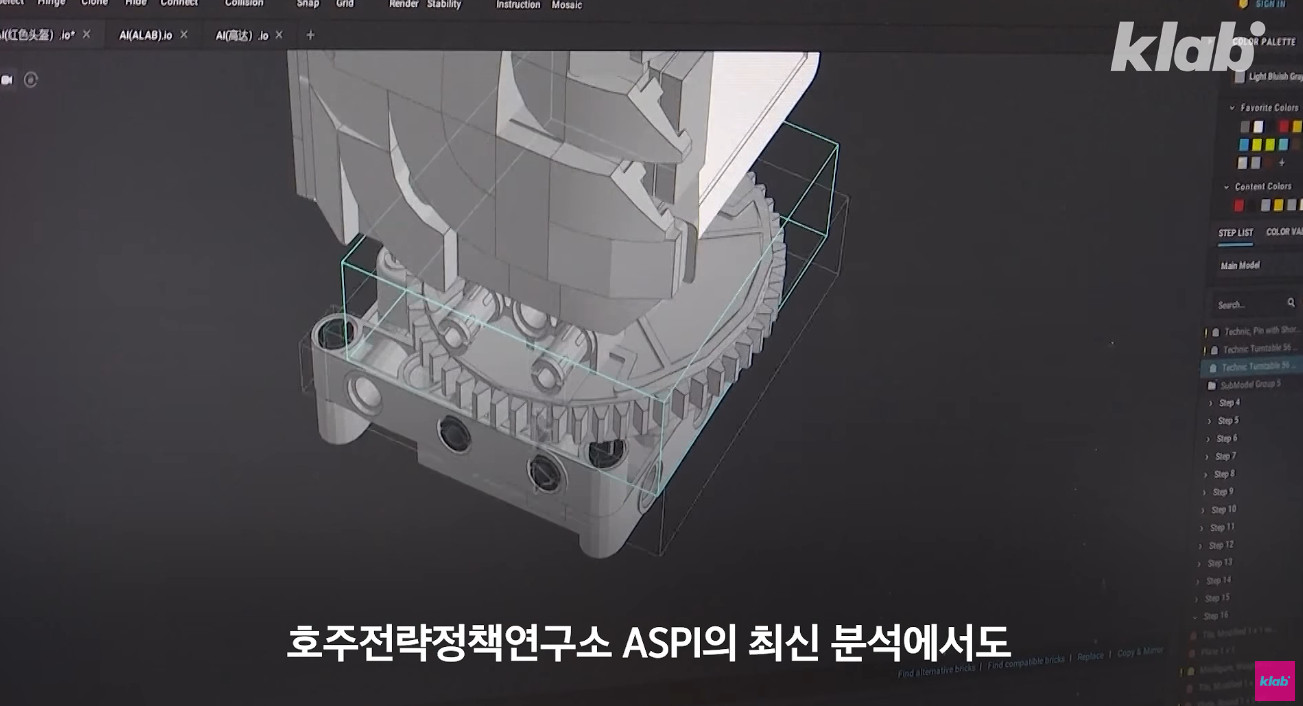Select the highlighted Technic Turntable row
1303x706 pixels.
tap(1252, 368)
